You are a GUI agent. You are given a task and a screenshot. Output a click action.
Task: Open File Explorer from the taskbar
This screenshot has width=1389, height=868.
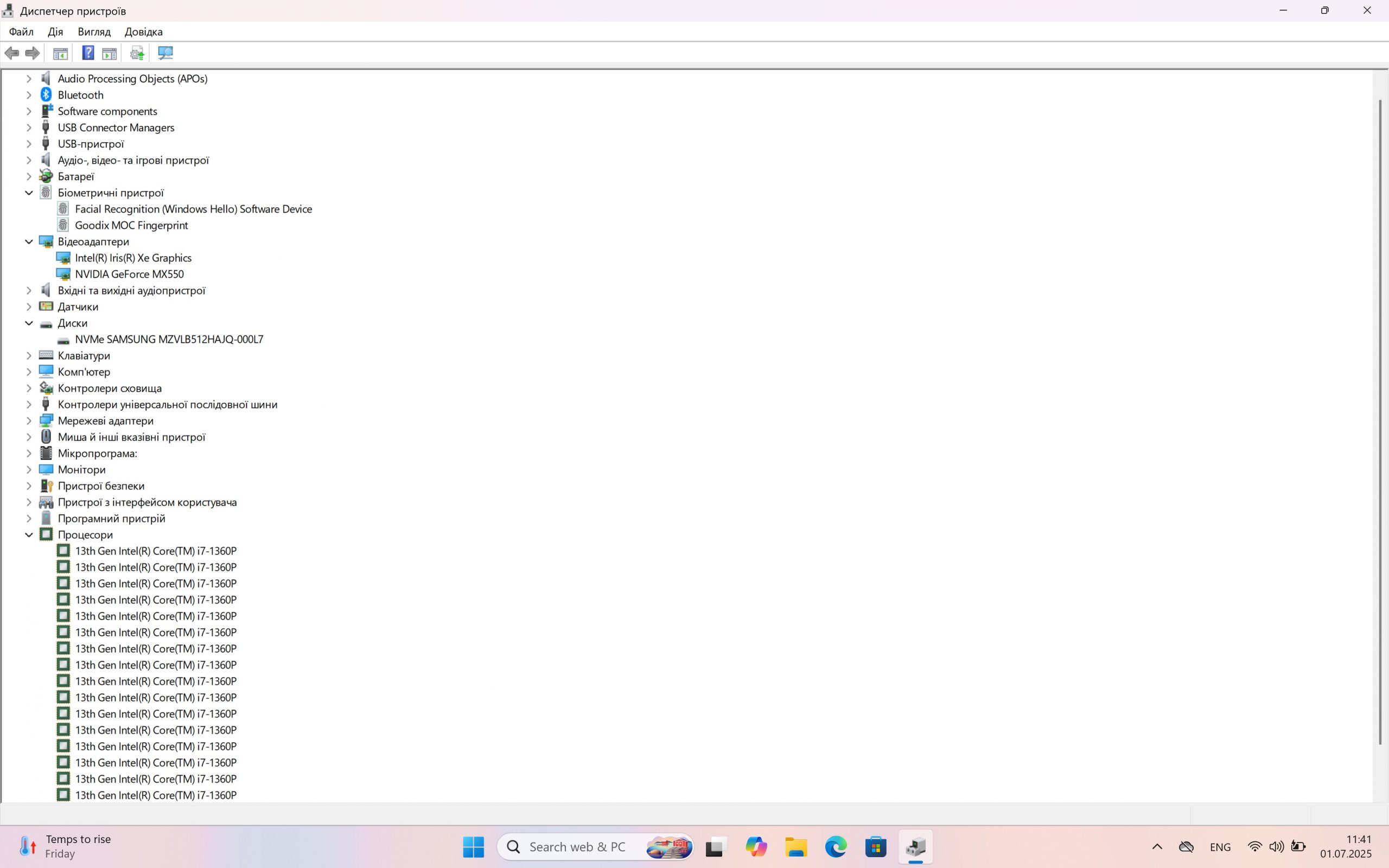tap(796, 847)
